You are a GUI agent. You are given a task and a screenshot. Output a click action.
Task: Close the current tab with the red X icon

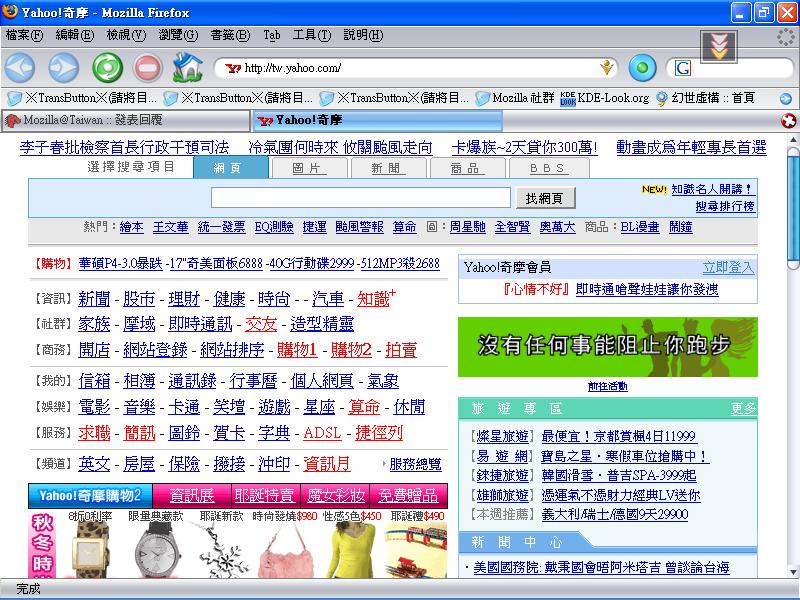(x=788, y=121)
